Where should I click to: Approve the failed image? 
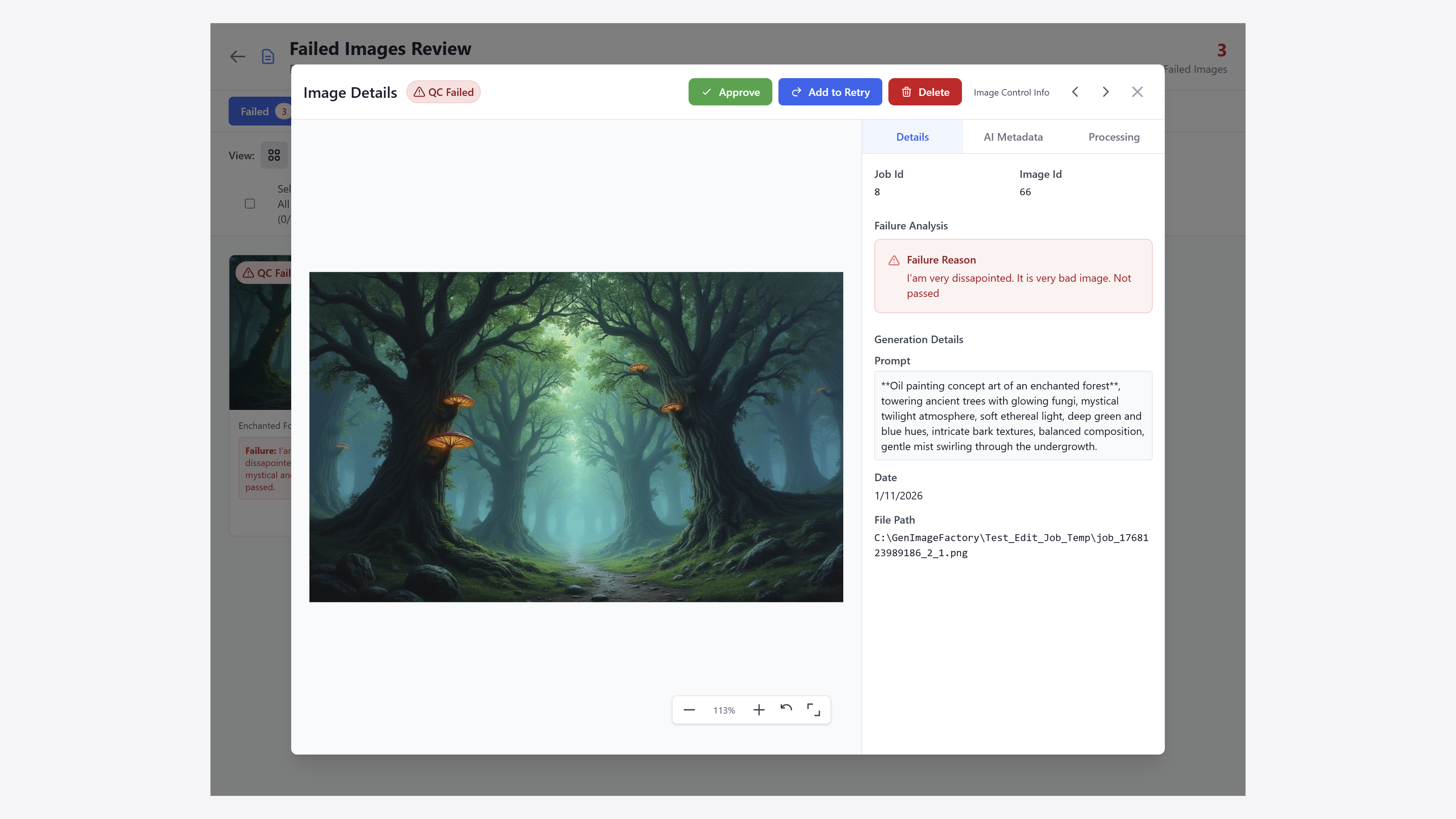tap(730, 92)
